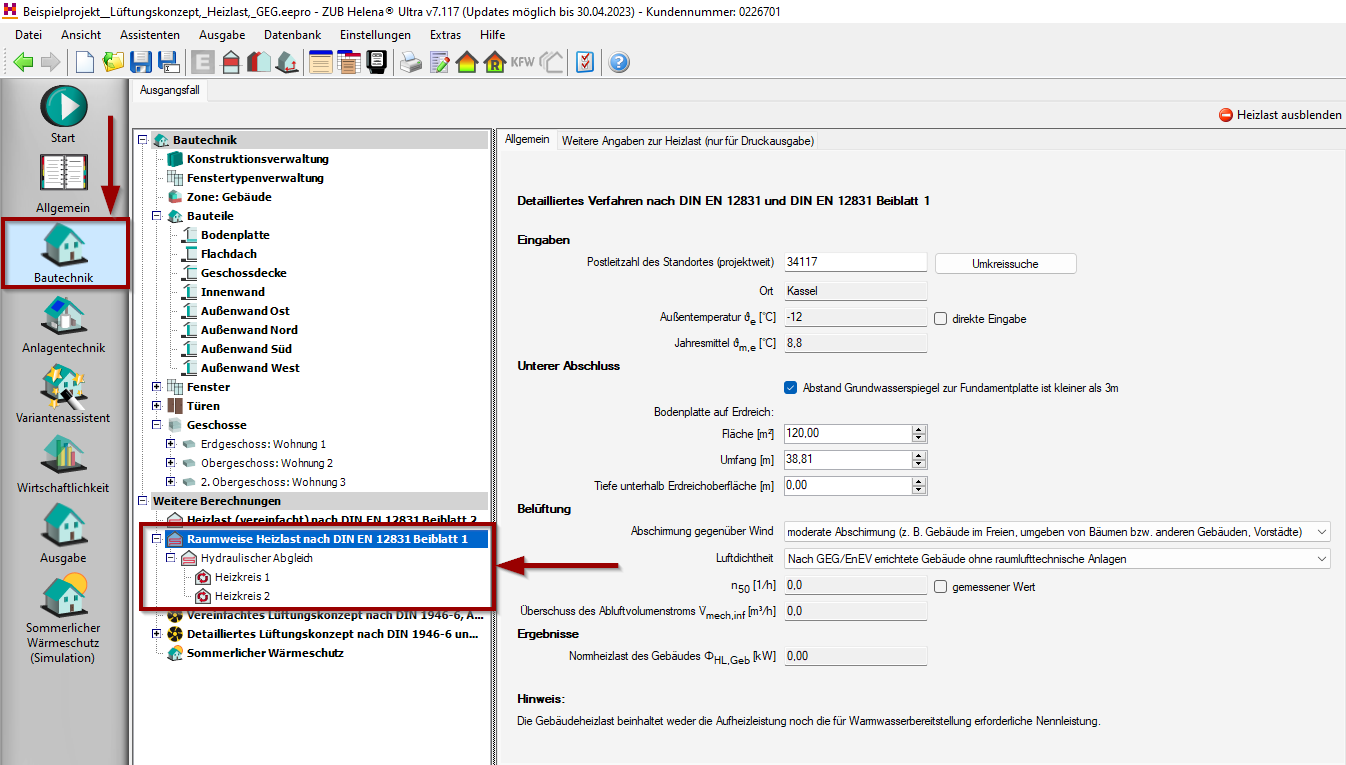Switch to Weitere Angaben zur Heizlast tab
1346x765 pixels.
[687, 141]
